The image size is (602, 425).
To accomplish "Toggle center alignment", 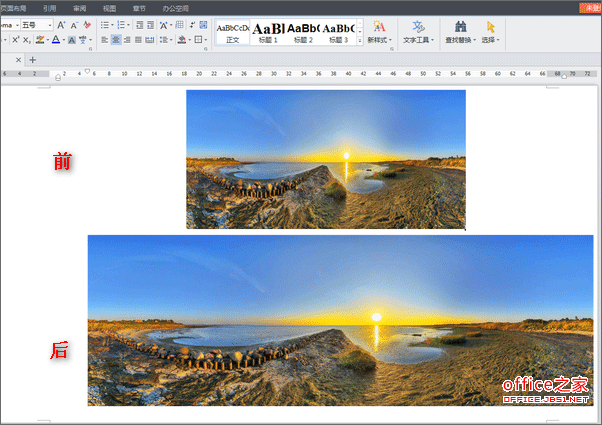I will click(x=116, y=40).
